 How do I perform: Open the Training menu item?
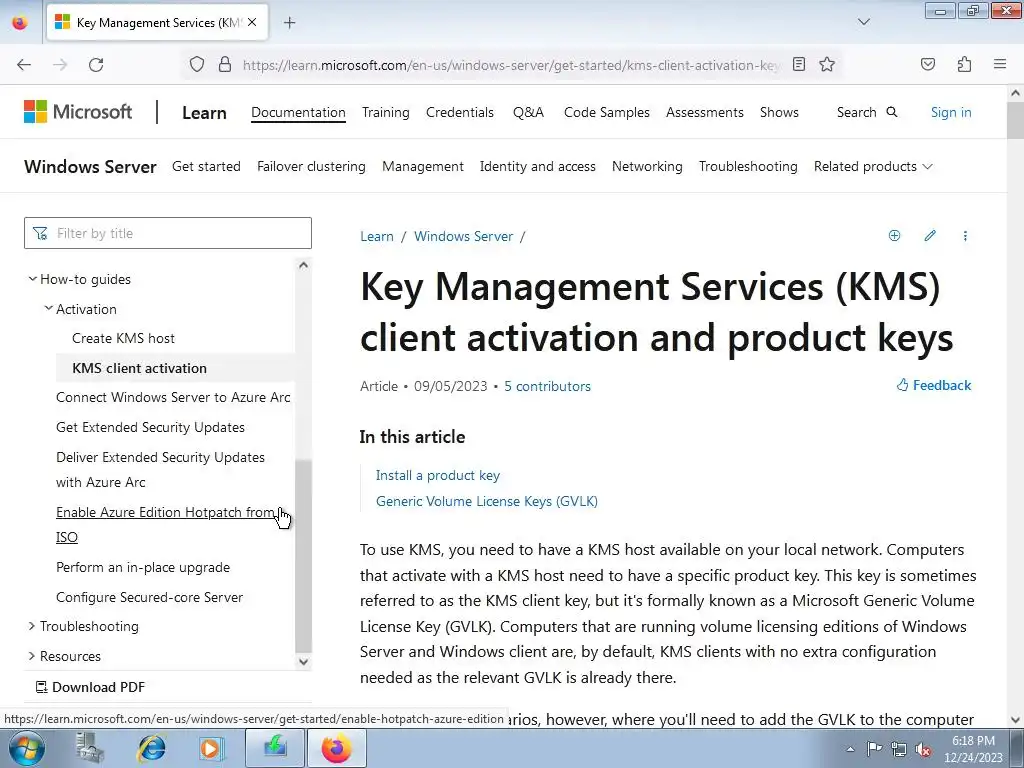point(385,112)
